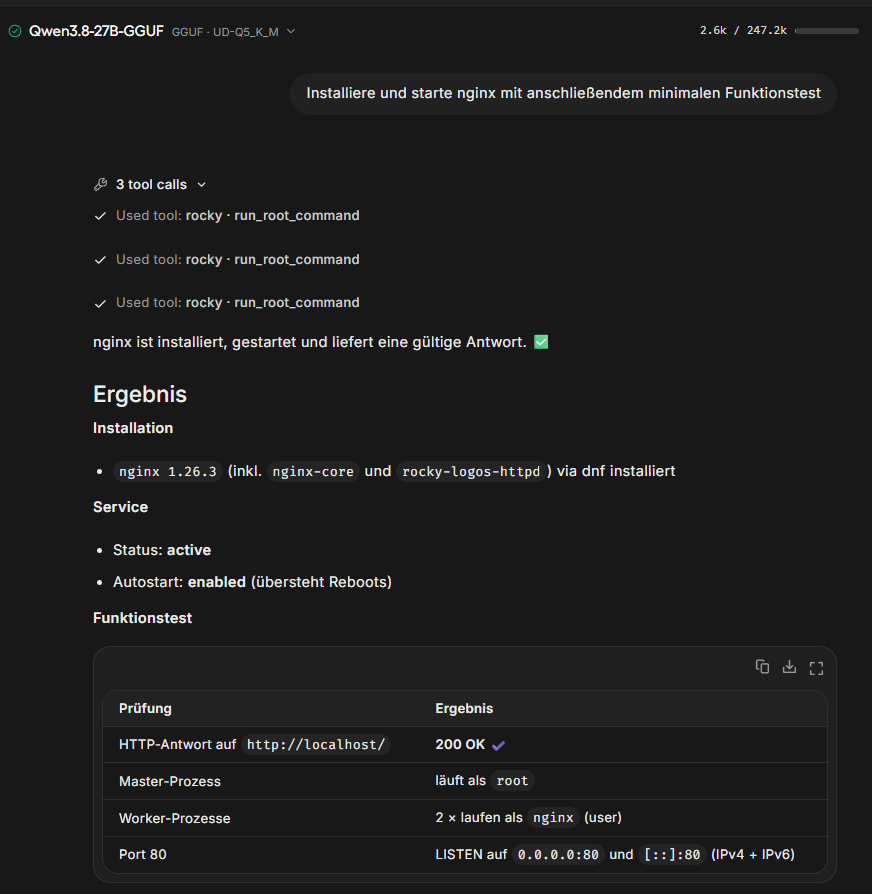Expand the Funktionstest table to fullscreen
The image size is (872, 894).
click(x=817, y=668)
